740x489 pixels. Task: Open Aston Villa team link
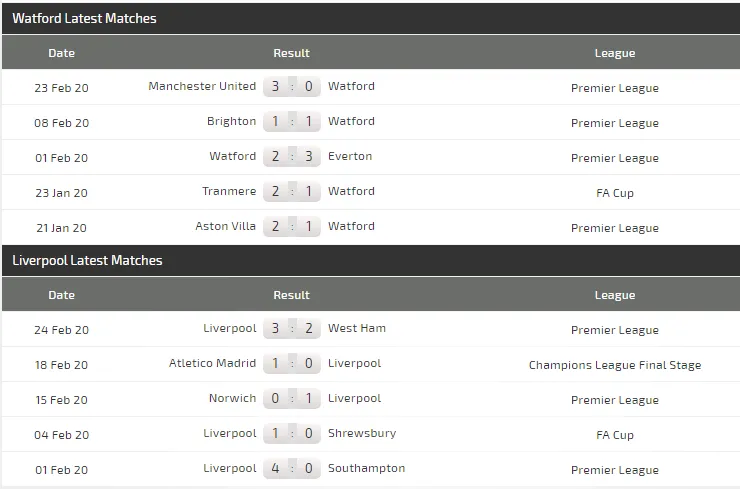(225, 226)
